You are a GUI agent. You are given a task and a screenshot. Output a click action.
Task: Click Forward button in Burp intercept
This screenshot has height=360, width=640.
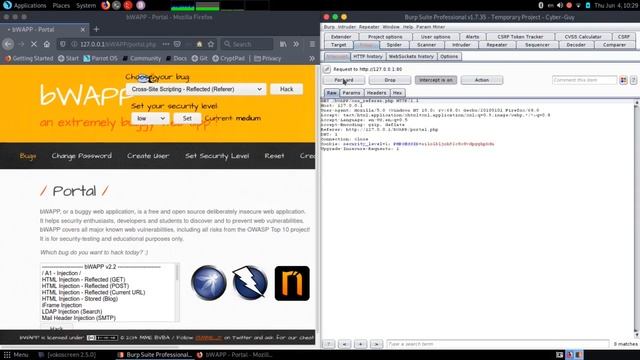pos(344,80)
